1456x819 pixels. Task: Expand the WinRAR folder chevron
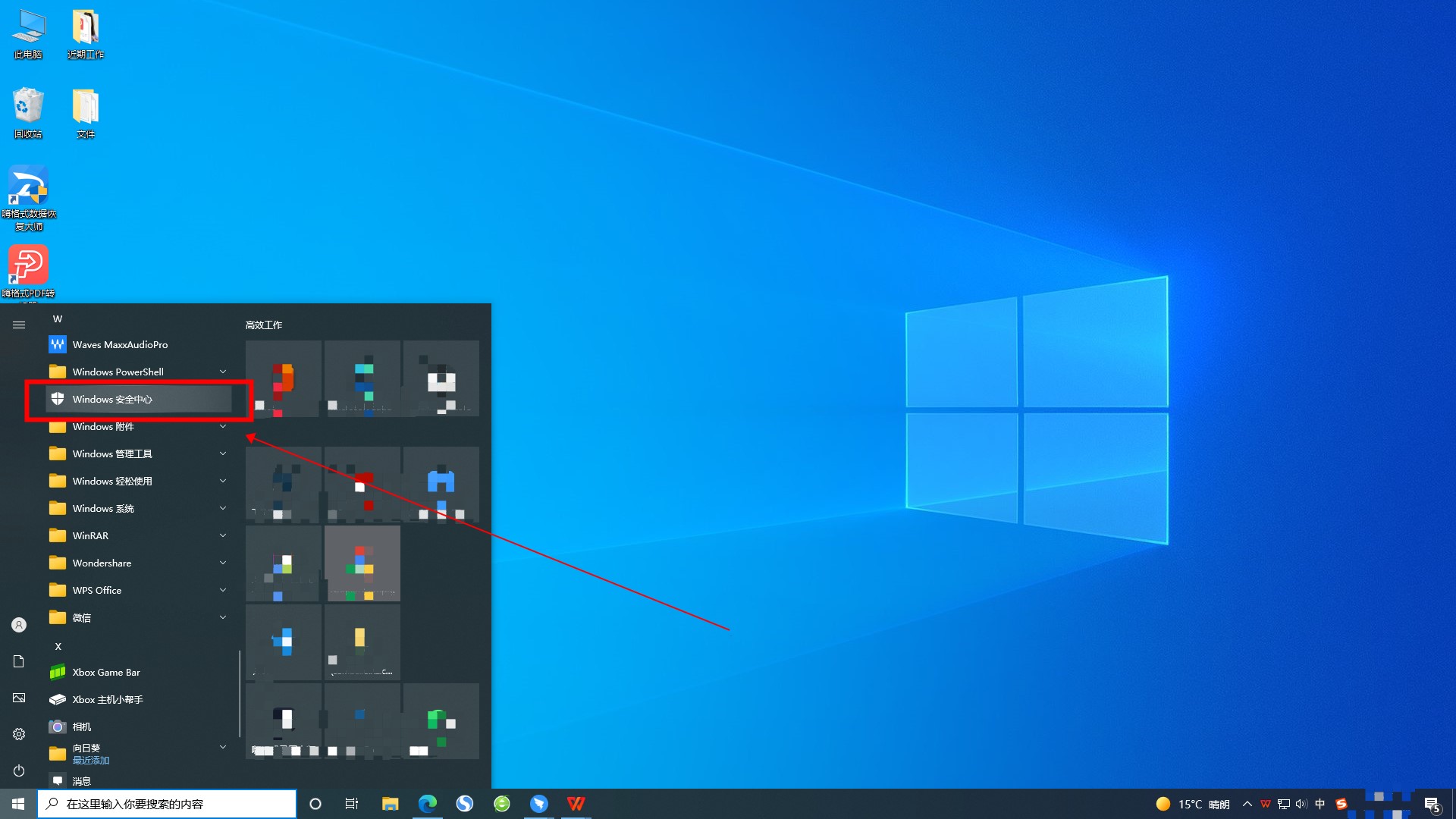point(223,535)
